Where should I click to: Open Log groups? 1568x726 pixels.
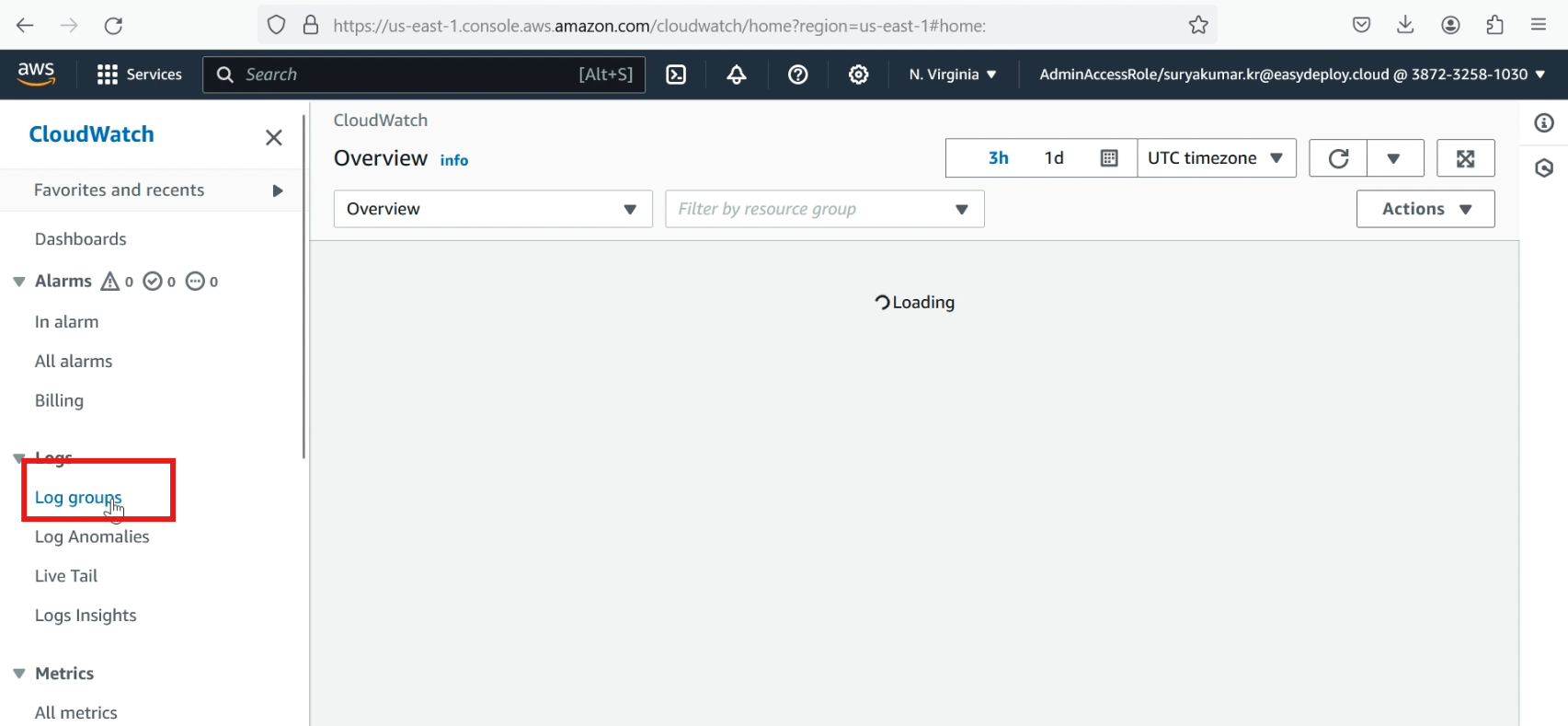click(x=78, y=498)
